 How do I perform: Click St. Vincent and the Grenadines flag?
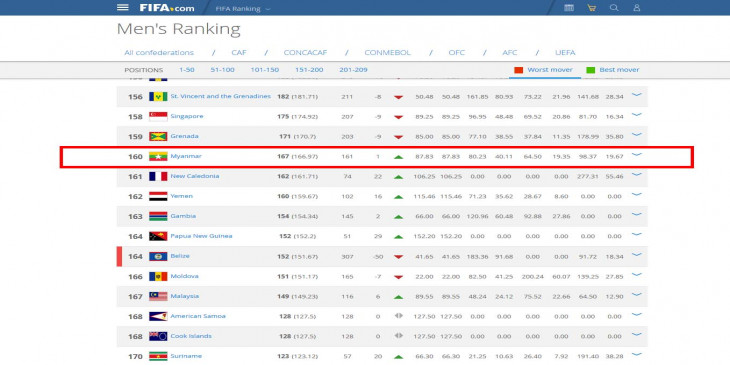[x=158, y=96]
